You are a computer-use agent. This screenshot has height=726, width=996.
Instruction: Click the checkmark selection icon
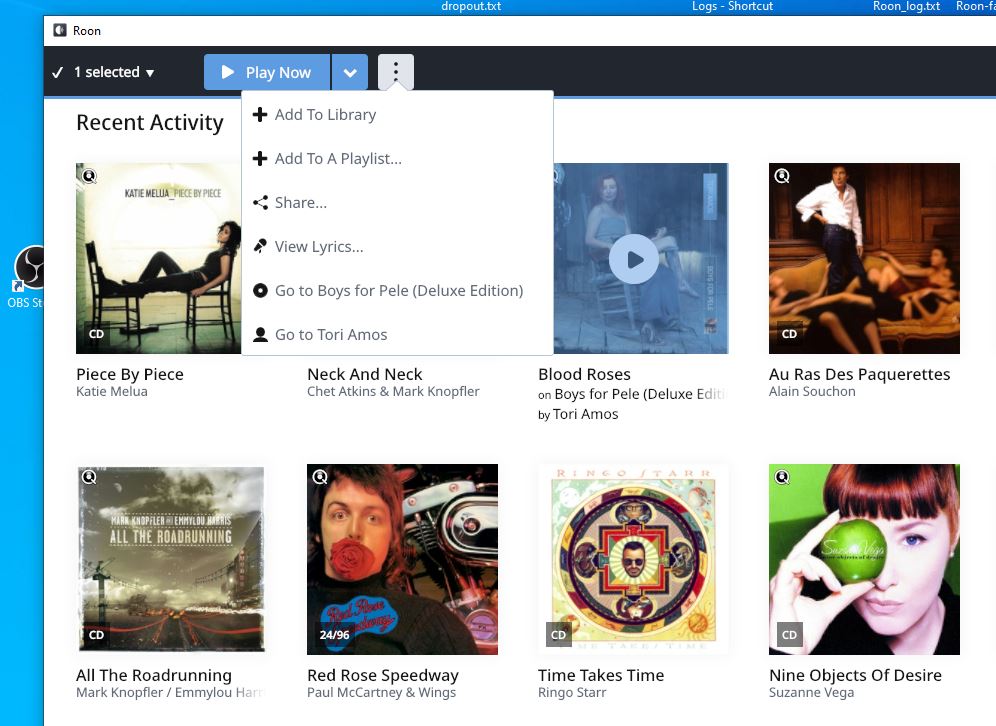point(57,72)
